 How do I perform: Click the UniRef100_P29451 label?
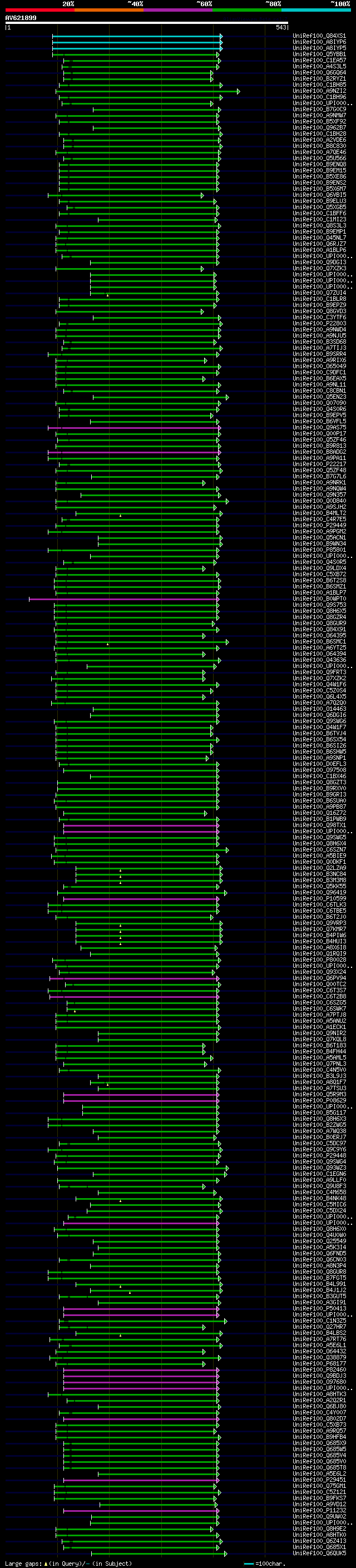coord(319,1480)
